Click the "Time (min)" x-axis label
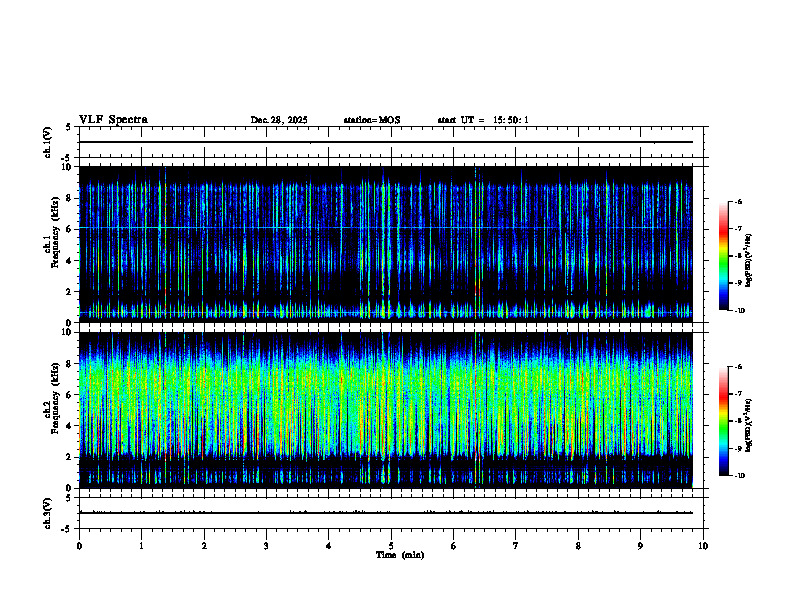Screen dimensions: 792x612 click(400, 555)
